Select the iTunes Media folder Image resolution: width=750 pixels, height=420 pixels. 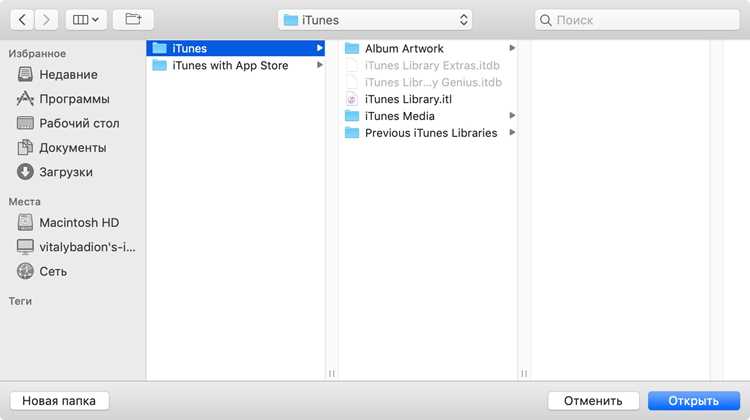click(x=428, y=116)
